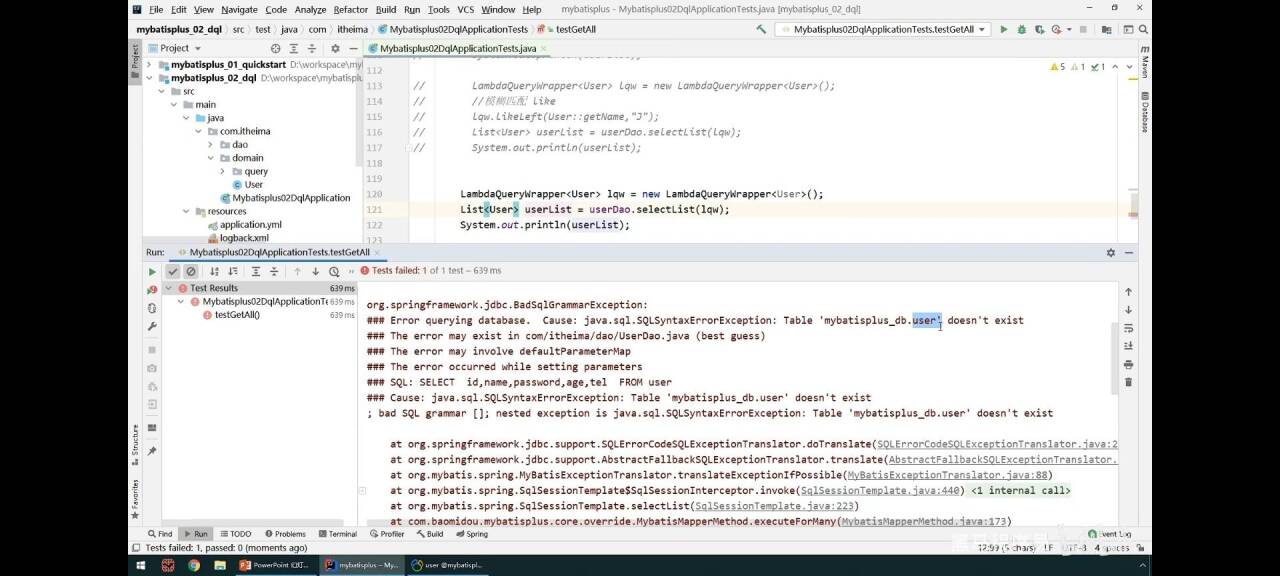This screenshot has width=1280, height=576.
Task: Open the Project view selector dropdown
Action: coord(174,48)
